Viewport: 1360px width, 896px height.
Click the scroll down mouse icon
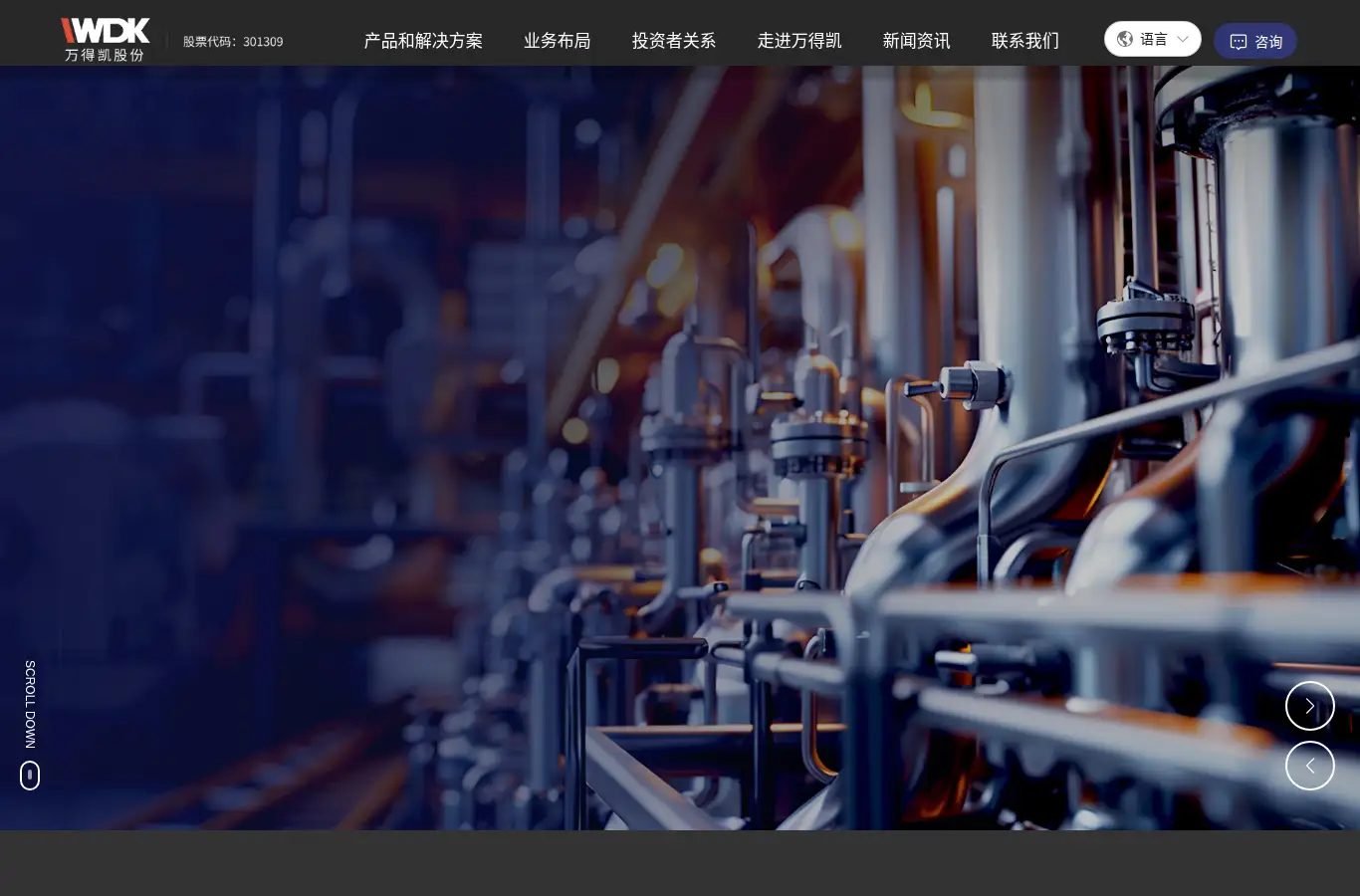point(30,776)
